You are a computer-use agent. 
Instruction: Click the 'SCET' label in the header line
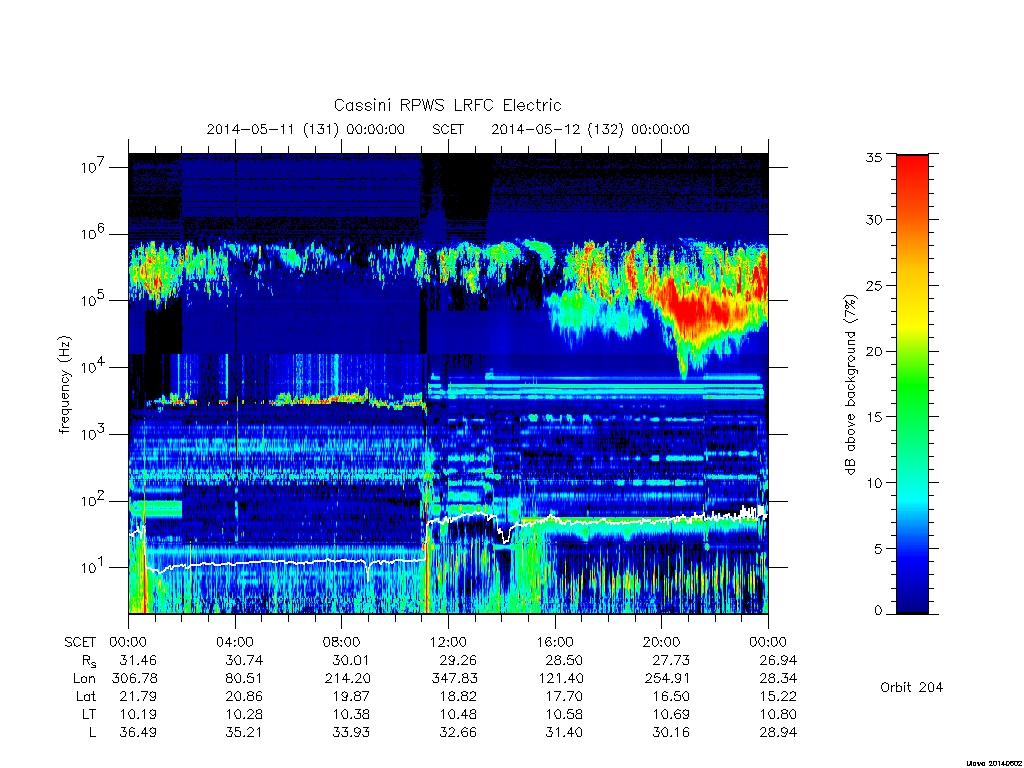point(448,129)
